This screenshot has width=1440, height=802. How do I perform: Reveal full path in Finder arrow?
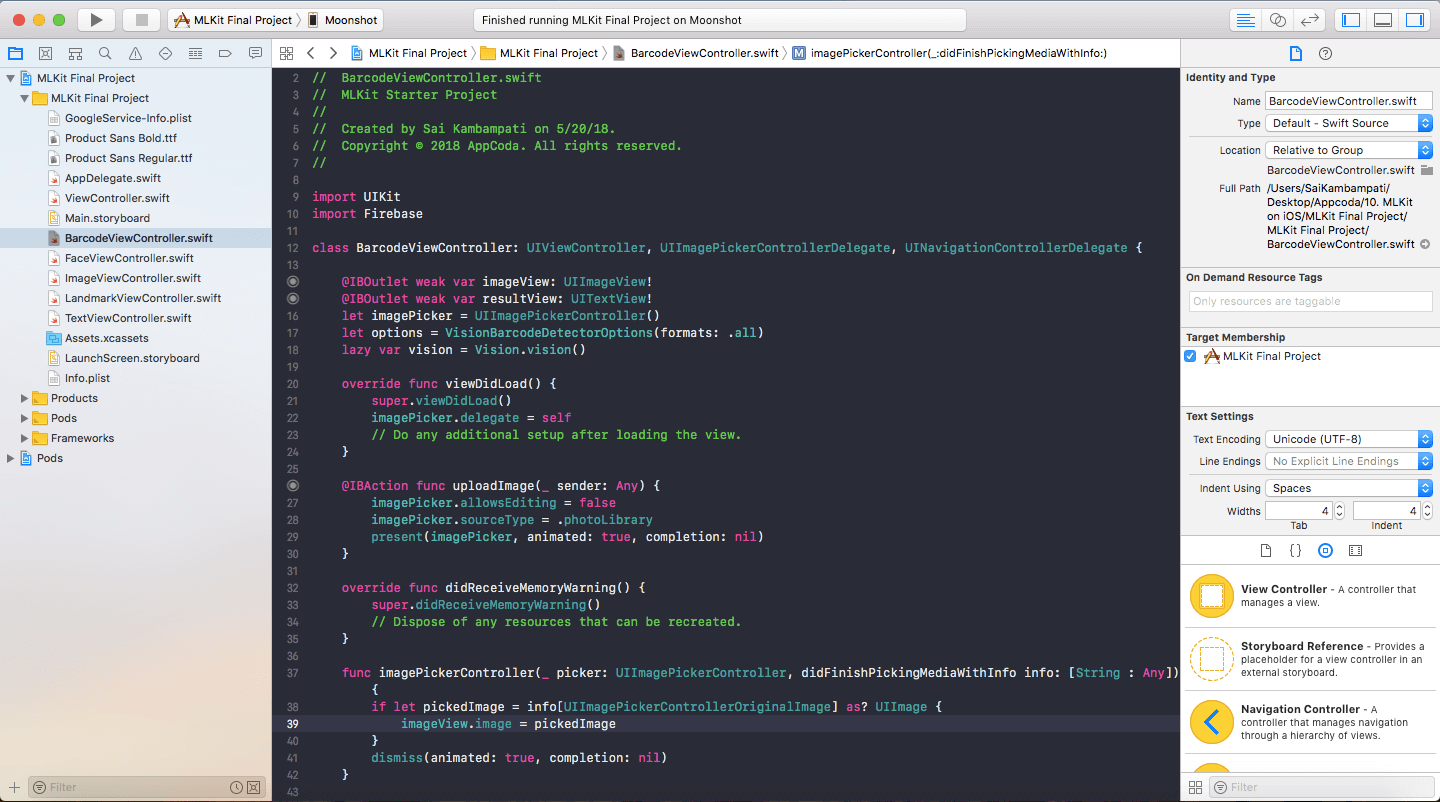click(x=1425, y=244)
